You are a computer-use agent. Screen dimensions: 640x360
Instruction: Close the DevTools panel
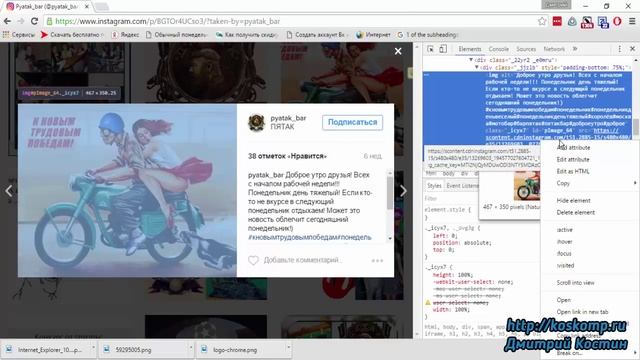632,49
